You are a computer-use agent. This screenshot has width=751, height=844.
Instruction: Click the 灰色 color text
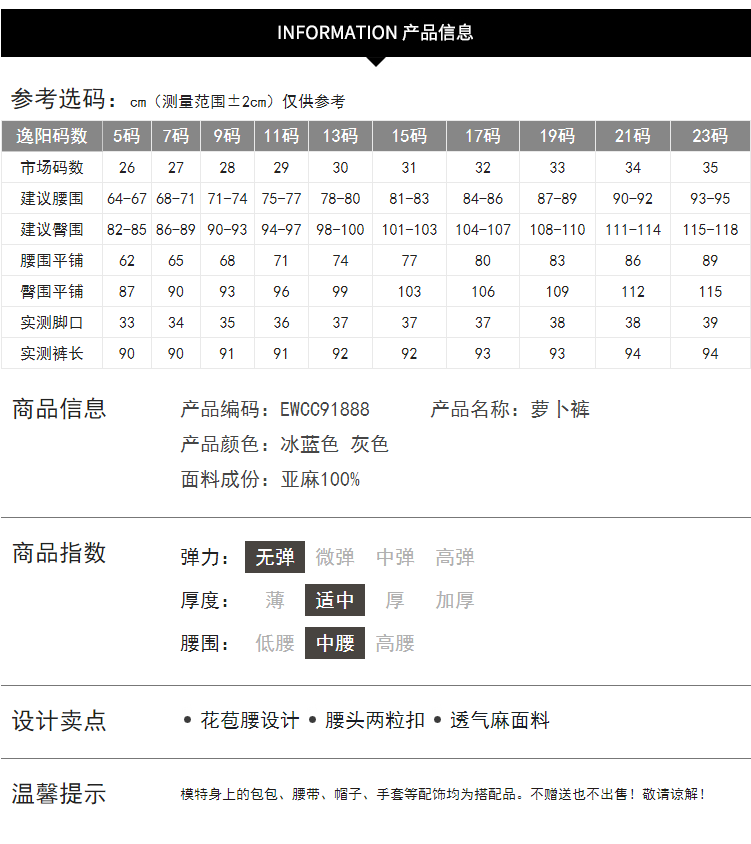coord(369,444)
